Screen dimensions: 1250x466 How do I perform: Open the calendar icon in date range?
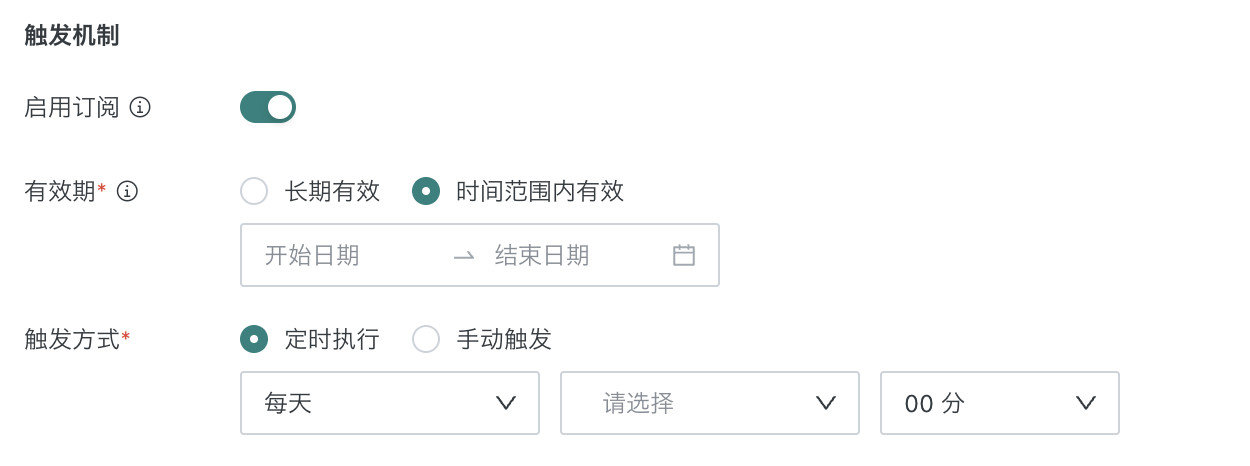pyautogui.click(x=684, y=255)
